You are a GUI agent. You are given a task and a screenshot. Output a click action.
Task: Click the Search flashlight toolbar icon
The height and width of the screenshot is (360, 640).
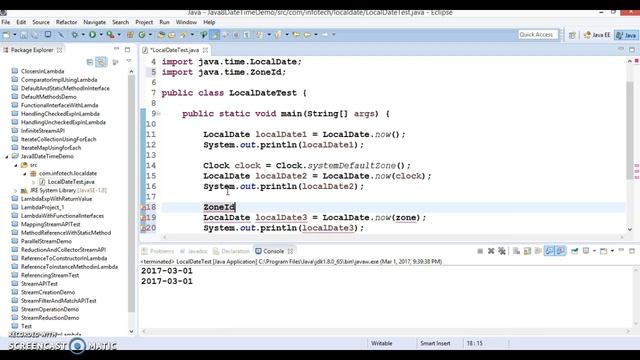point(184,35)
